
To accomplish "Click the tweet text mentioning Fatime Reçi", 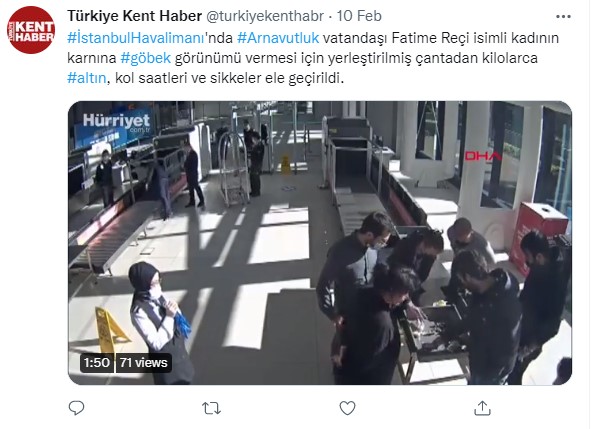I will click(x=313, y=58).
